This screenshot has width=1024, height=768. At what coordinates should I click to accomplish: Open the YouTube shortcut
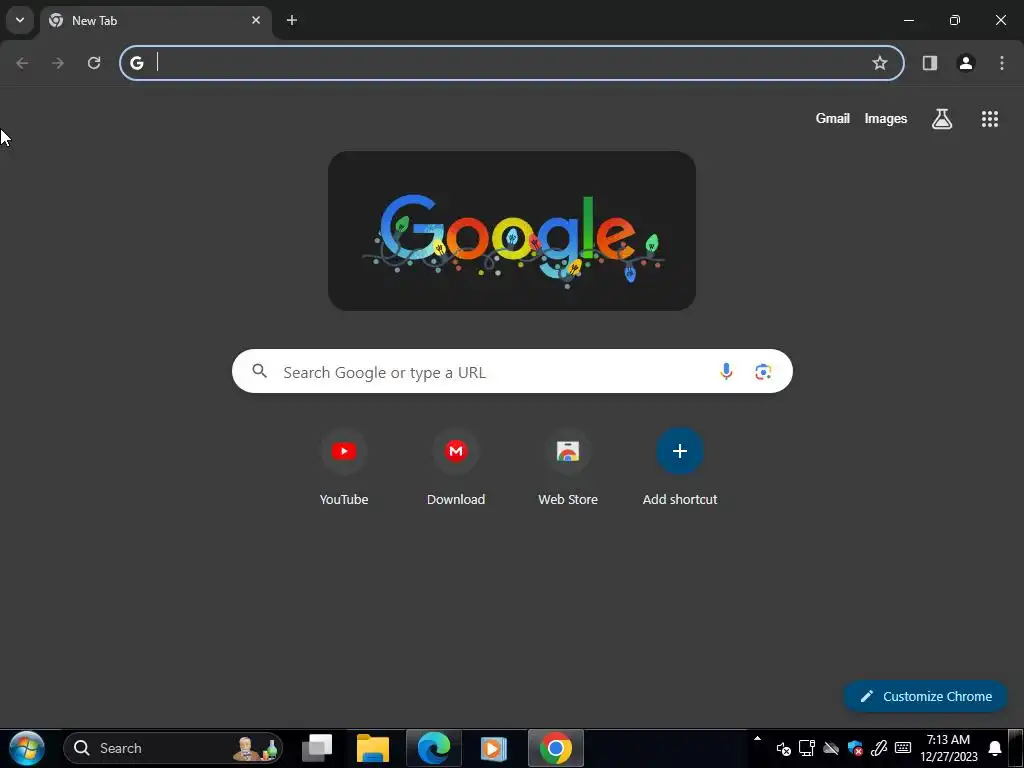[x=344, y=468]
